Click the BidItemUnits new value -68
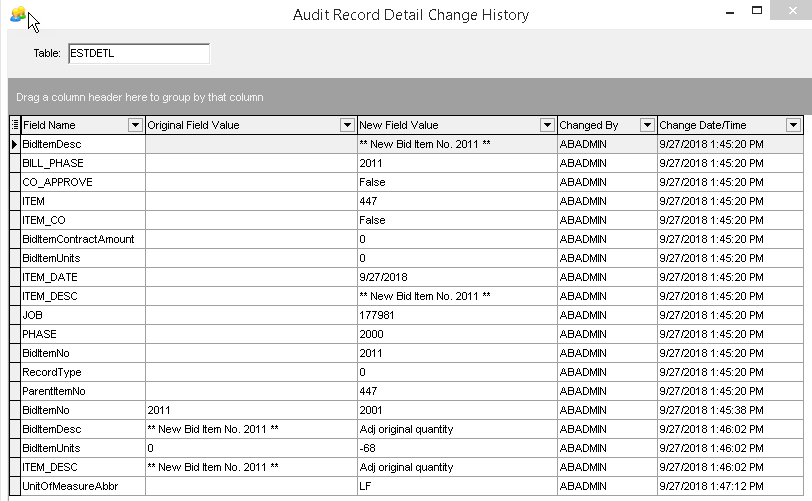The height and width of the screenshot is (501, 812). tap(457, 448)
